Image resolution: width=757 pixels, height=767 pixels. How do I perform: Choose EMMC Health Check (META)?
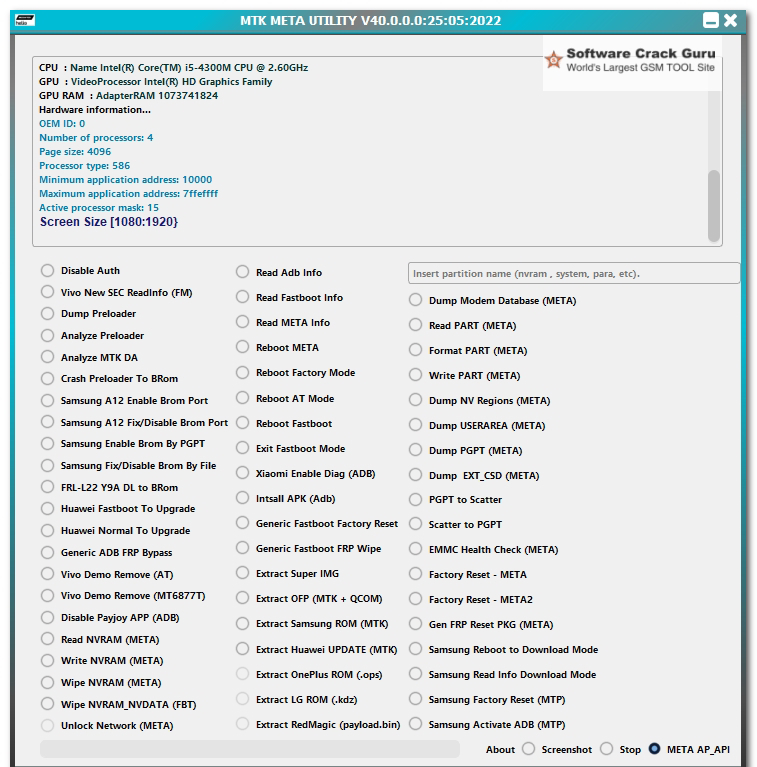click(x=416, y=549)
